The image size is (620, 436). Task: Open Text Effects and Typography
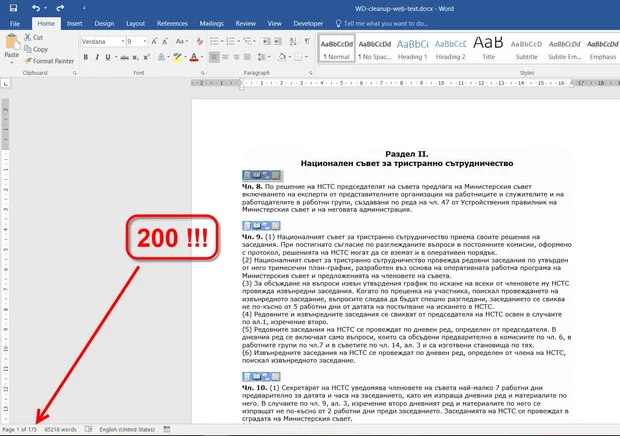[161, 58]
